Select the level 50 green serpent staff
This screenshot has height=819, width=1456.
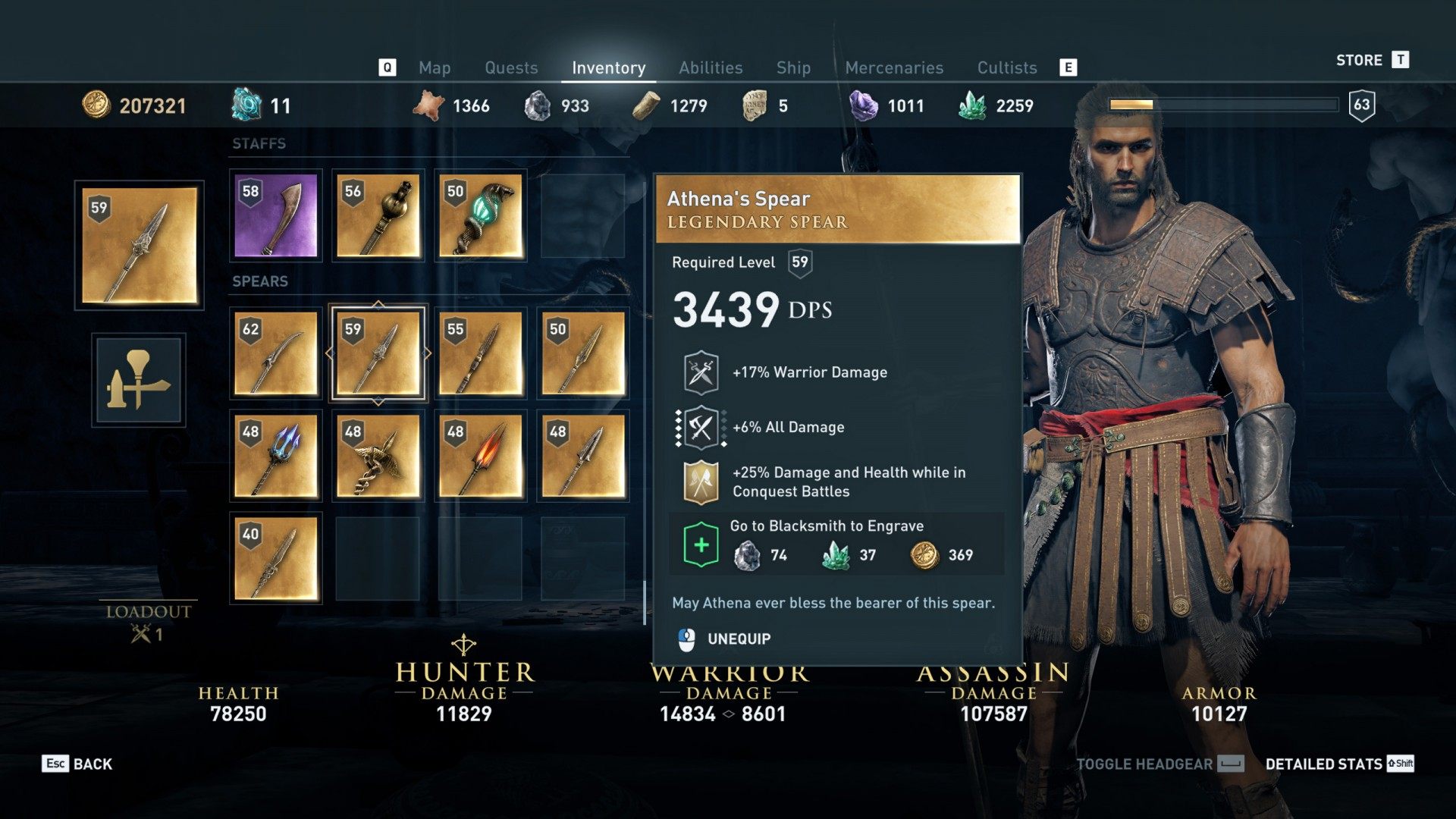pyautogui.click(x=480, y=215)
